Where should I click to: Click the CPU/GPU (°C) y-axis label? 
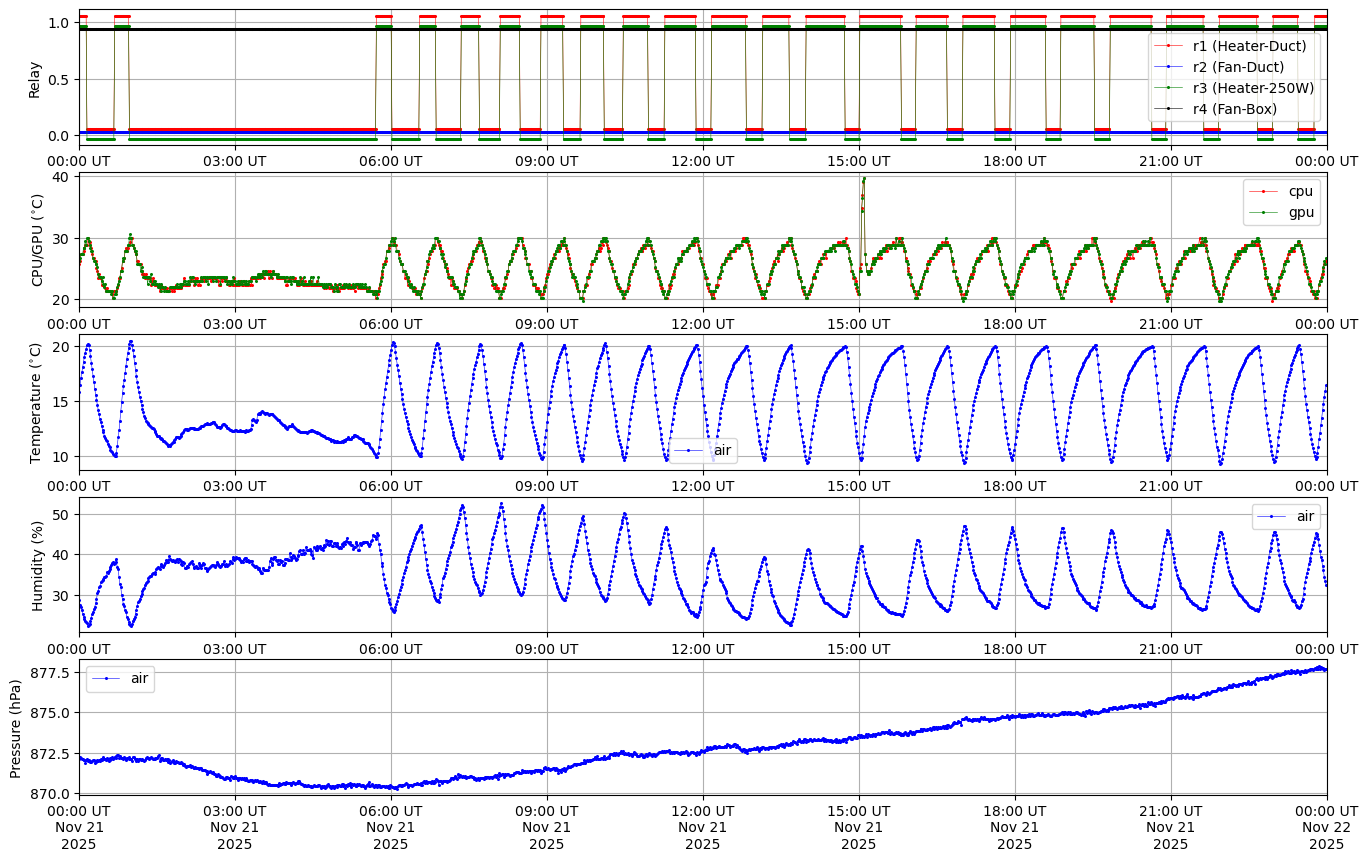38,240
